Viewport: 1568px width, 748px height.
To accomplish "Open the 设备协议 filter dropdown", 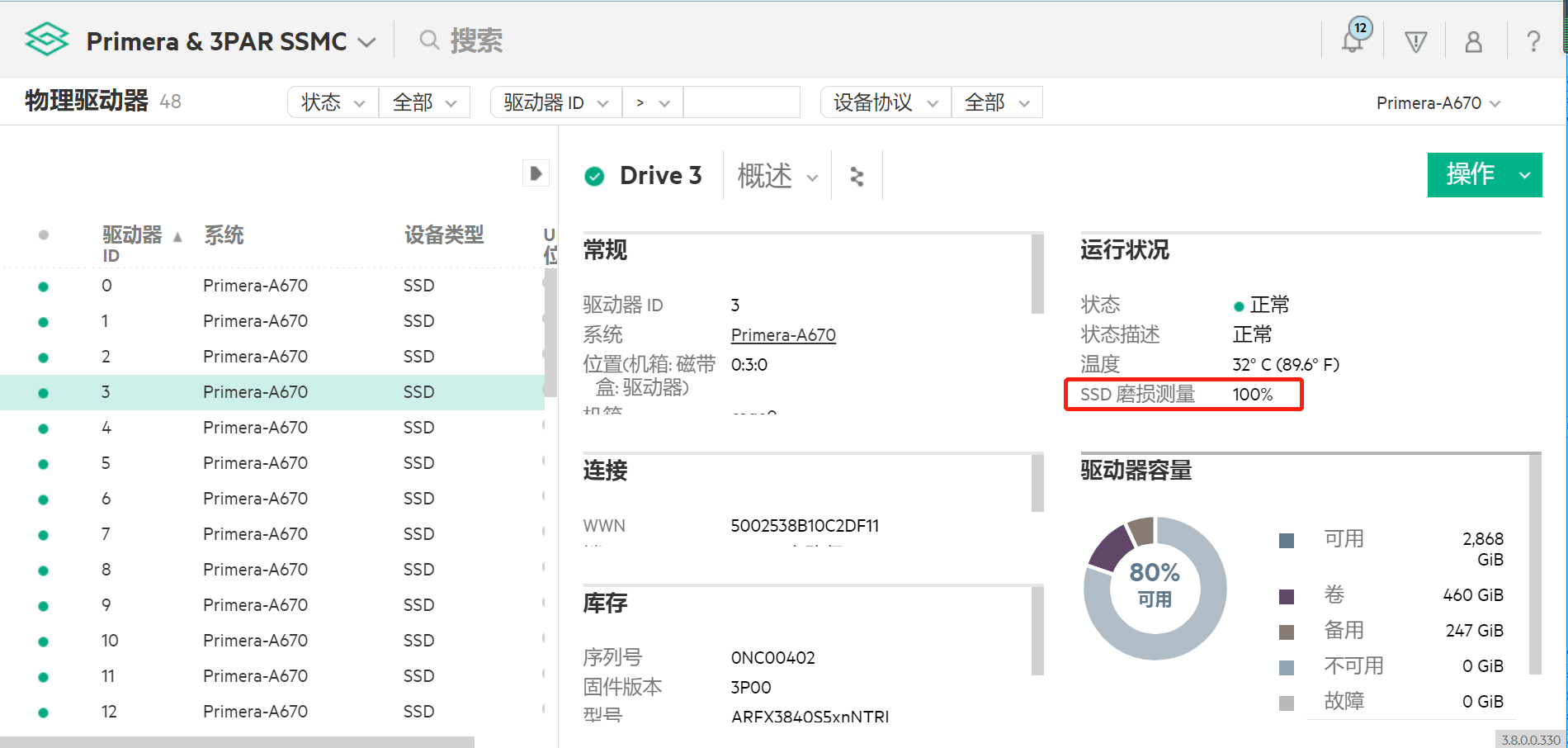I will [x=886, y=102].
